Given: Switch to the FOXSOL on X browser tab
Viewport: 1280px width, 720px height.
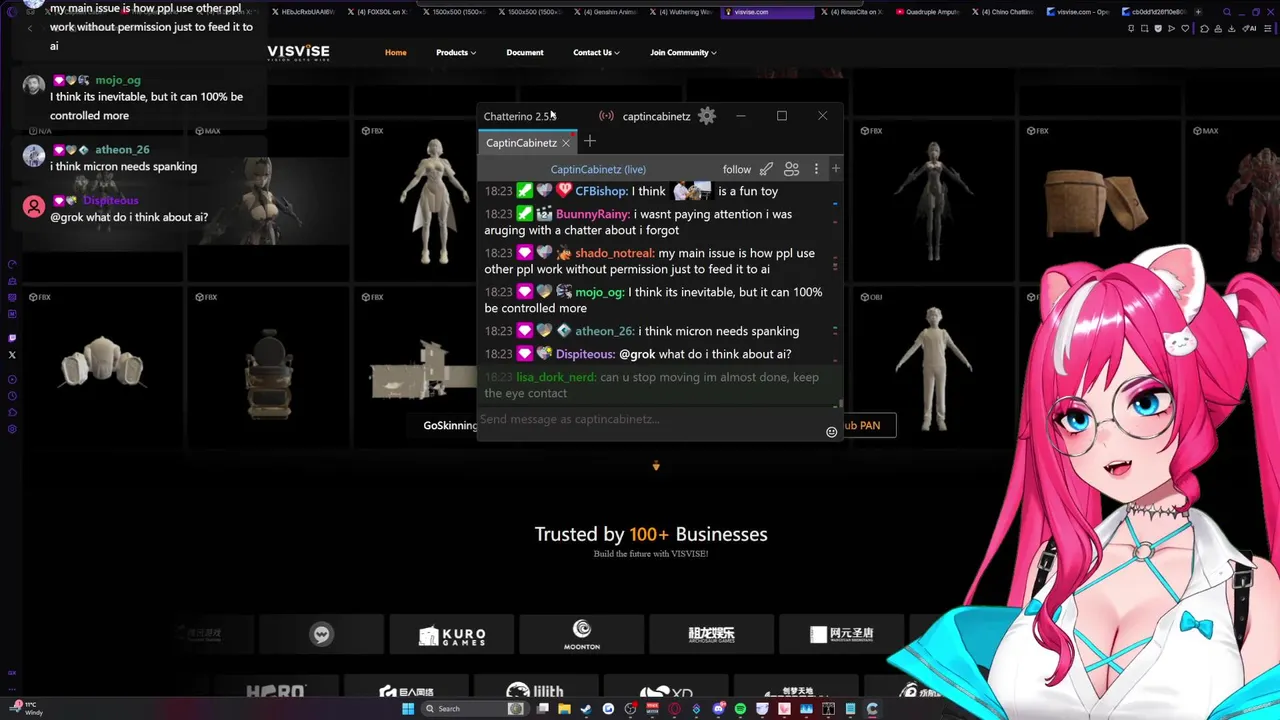Looking at the screenshot, I should coord(377,12).
